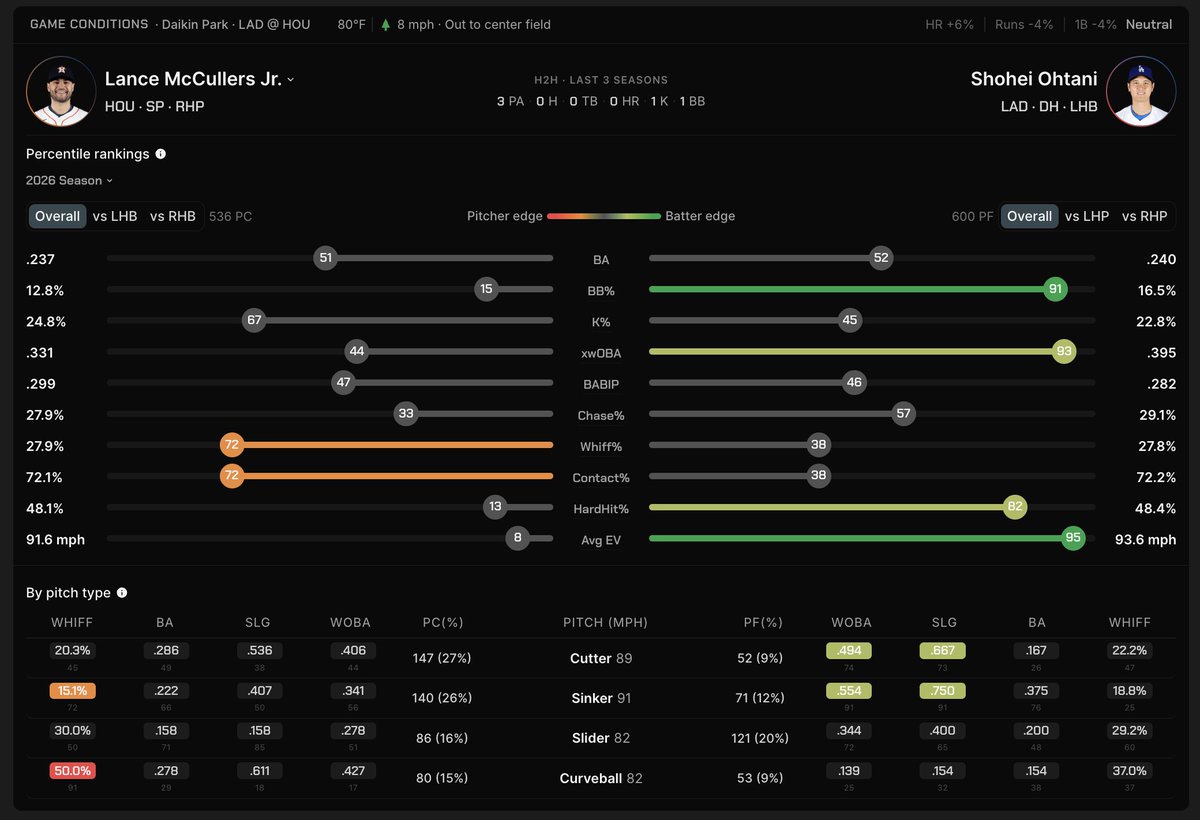Click the xwOBA stat label
Image resolution: width=1200 pixels, height=820 pixels.
click(x=601, y=353)
